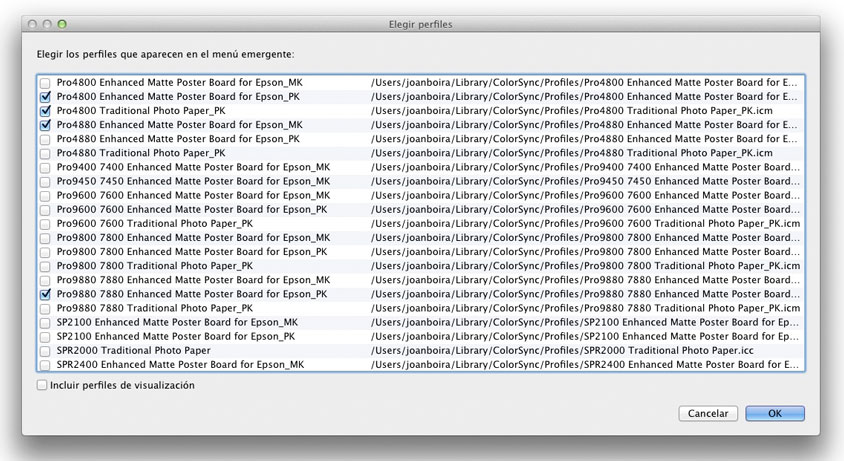The height and width of the screenshot is (461, 844).
Task: Click profile name Pro9450 7450 Enhanced Matte Epson_MK
Action: (193, 181)
